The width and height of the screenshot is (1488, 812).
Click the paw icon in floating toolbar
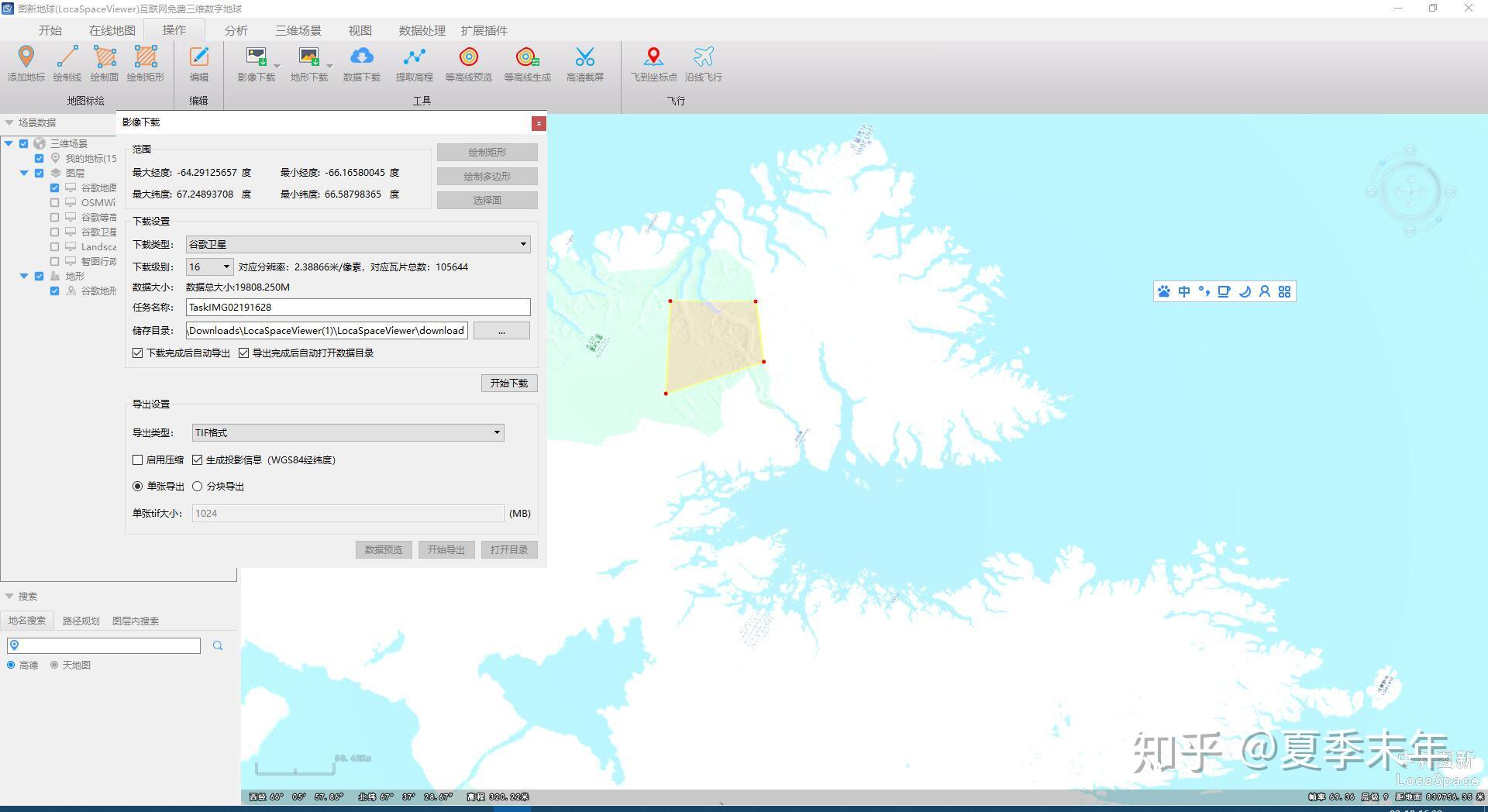click(1164, 291)
